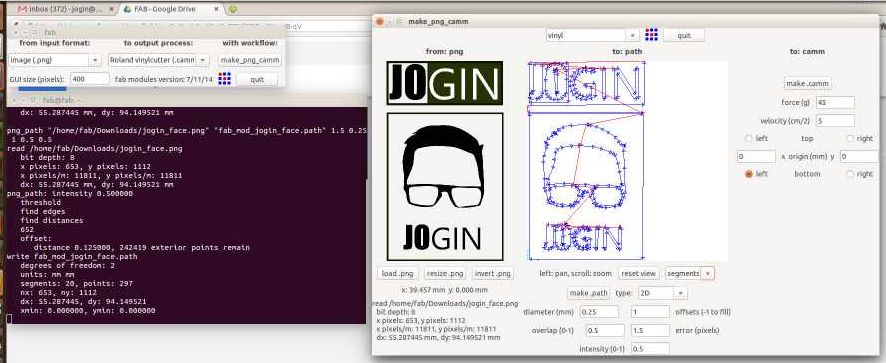
Task: Click the force (g) input field
Action: pyautogui.click(x=835, y=102)
